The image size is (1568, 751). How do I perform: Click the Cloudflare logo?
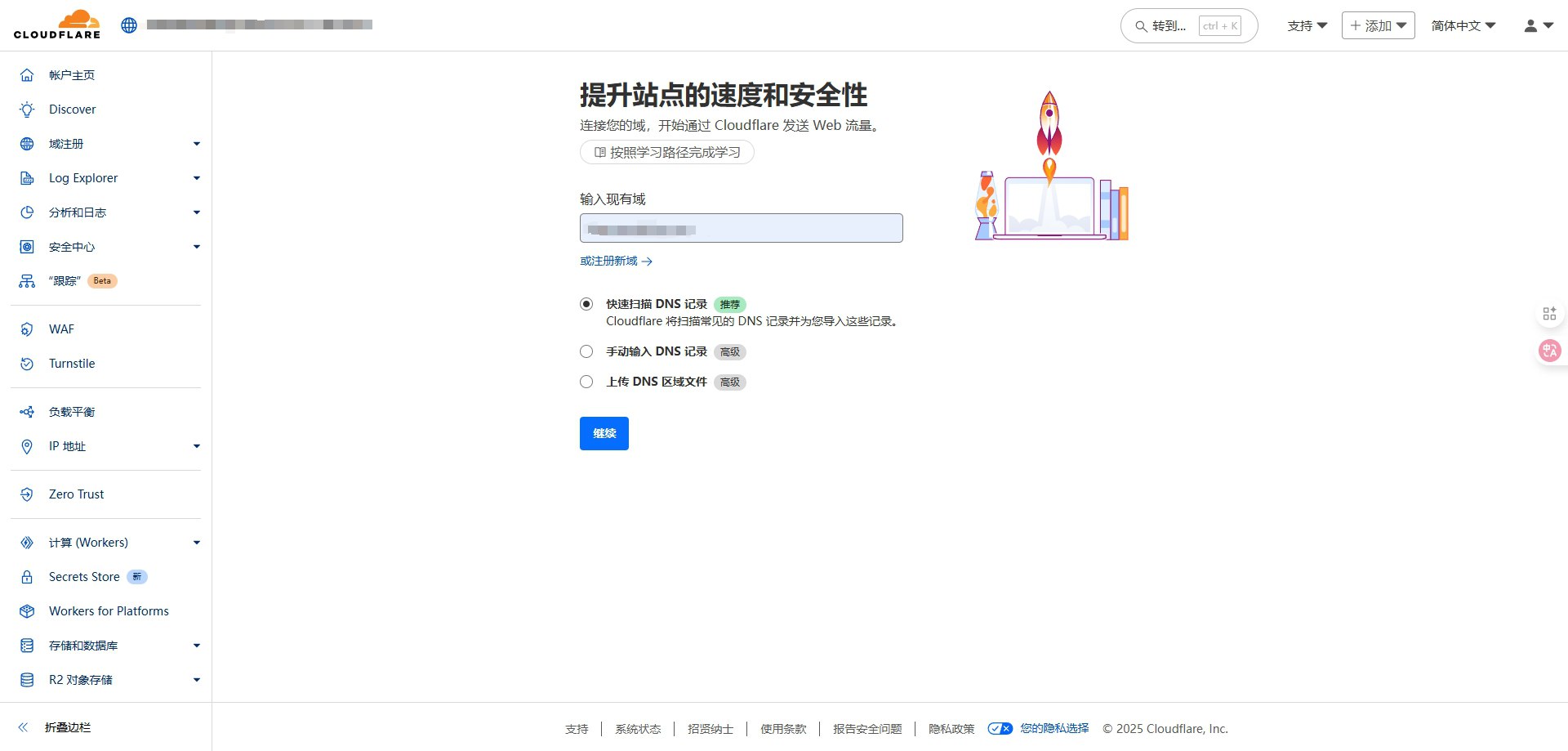[x=57, y=25]
